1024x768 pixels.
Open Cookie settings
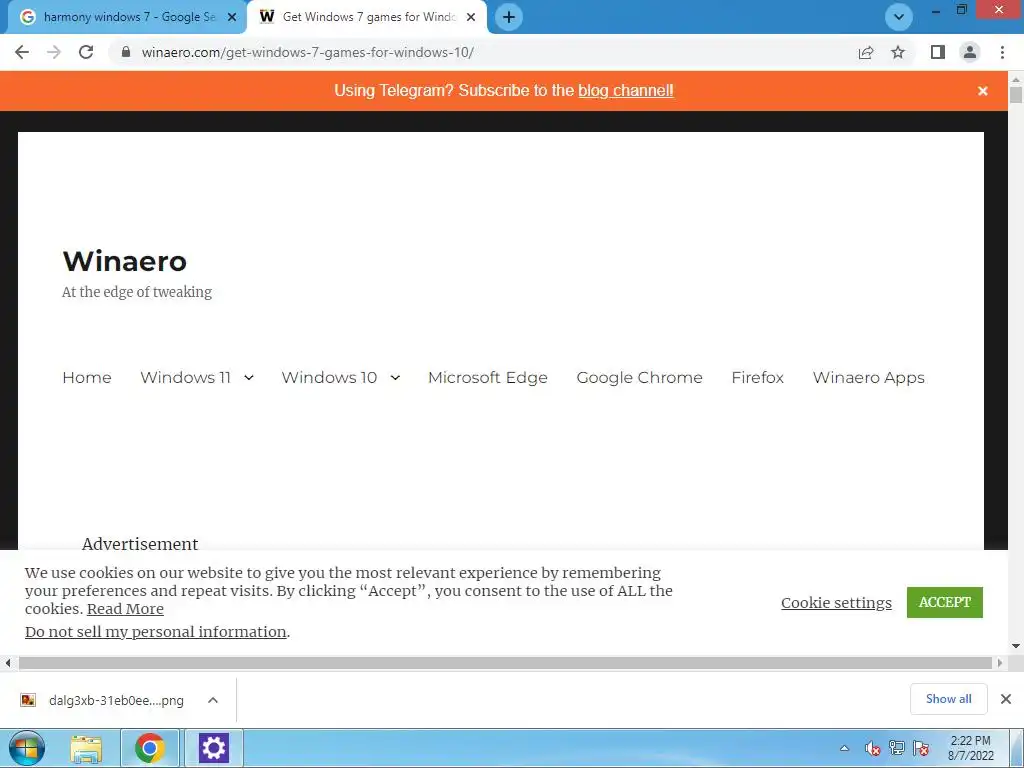point(836,602)
